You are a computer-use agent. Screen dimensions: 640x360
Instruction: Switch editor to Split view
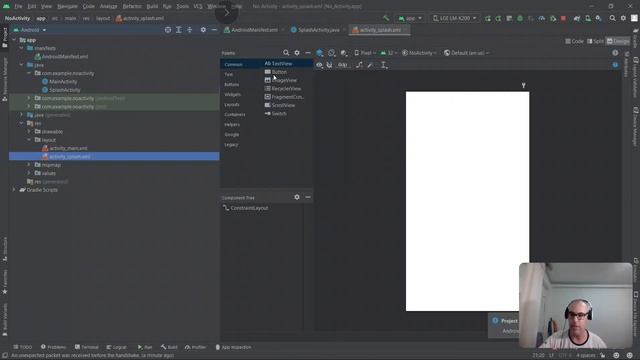click(595, 41)
